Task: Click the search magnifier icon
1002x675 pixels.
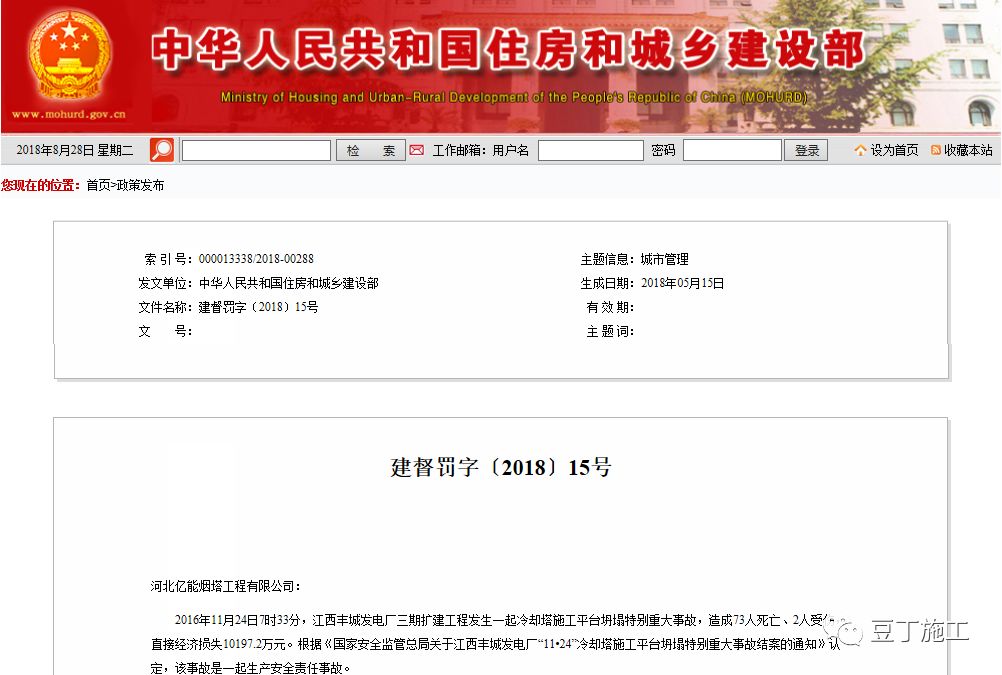Action: tap(162, 149)
